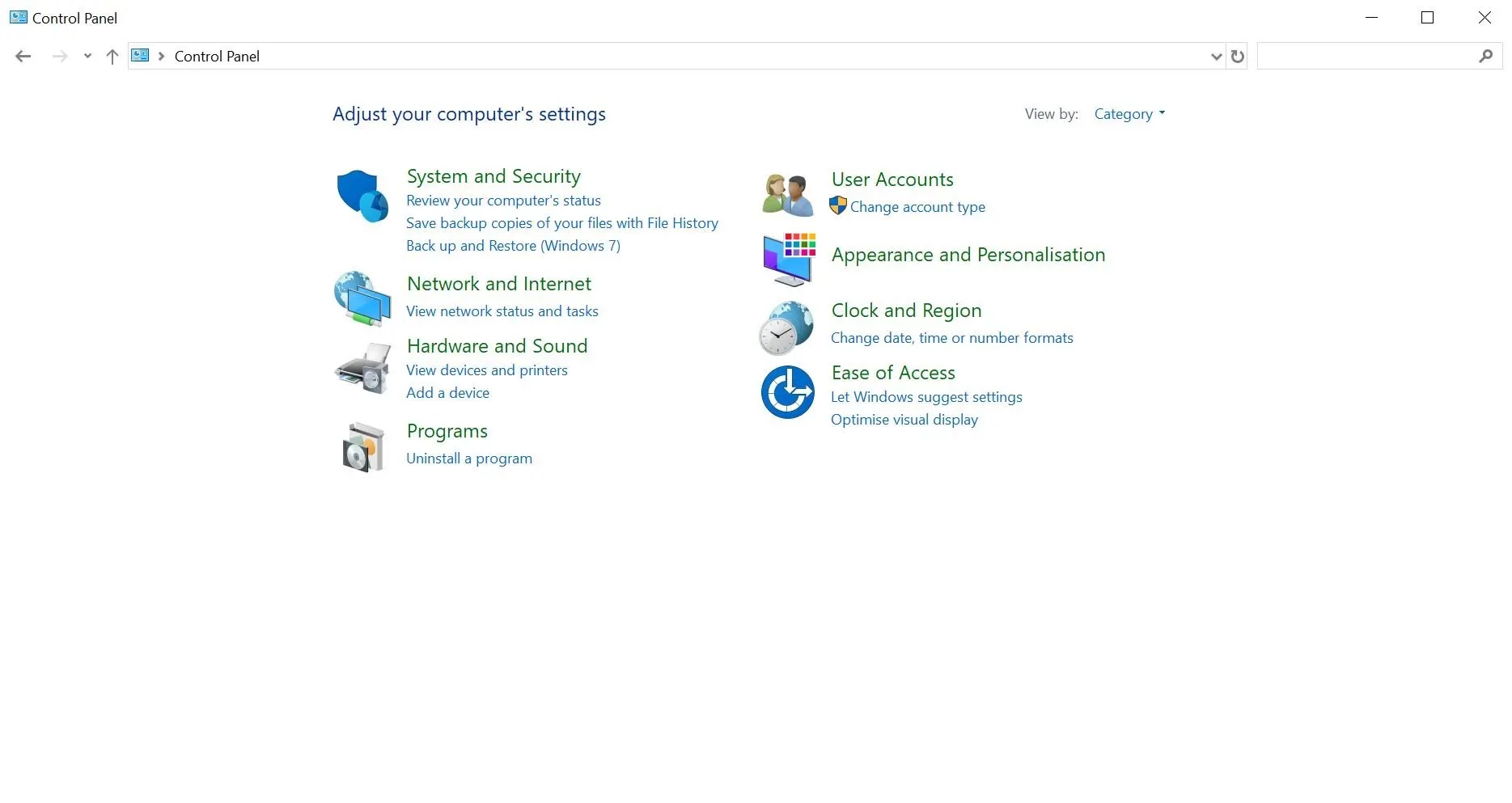Expand the View by Category dropdown
This screenshot has height=803, width=1512.
point(1129,114)
